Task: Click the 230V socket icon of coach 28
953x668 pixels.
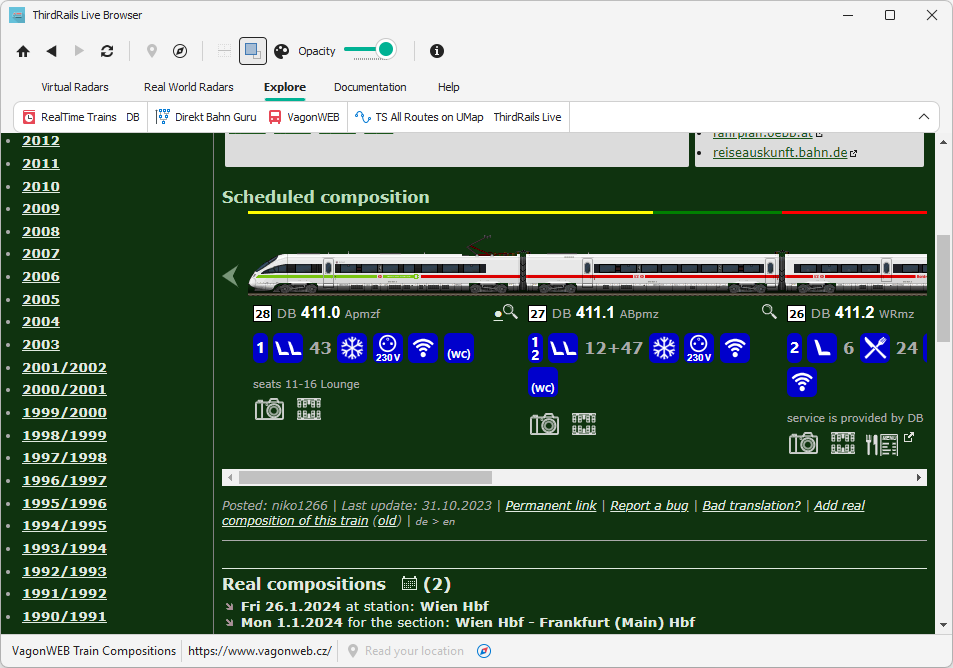Action: 388,348
